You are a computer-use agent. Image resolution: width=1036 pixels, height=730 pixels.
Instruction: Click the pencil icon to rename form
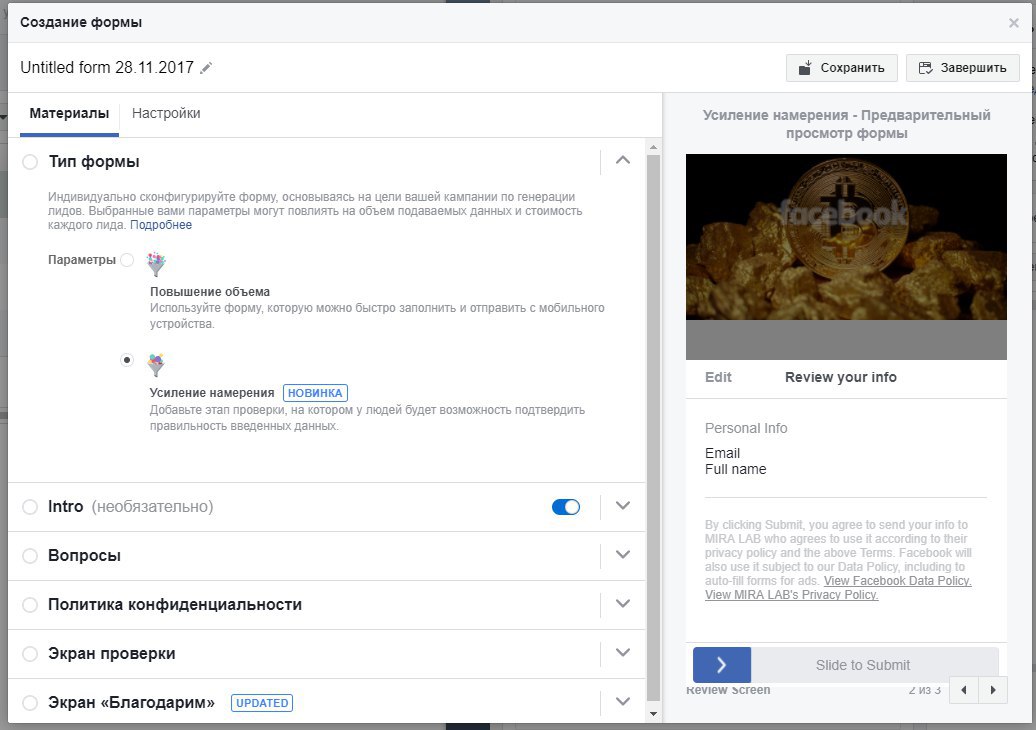[206, 67]
